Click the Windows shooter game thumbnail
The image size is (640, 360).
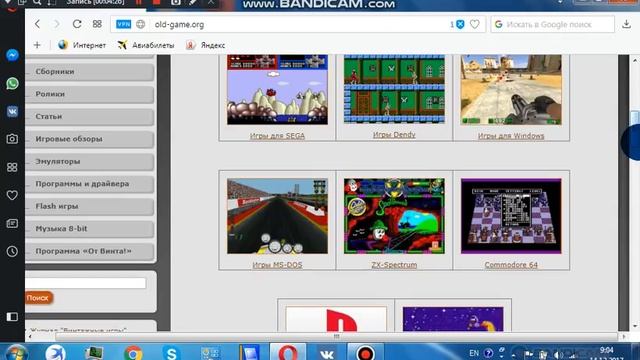(x=511, y=89)
